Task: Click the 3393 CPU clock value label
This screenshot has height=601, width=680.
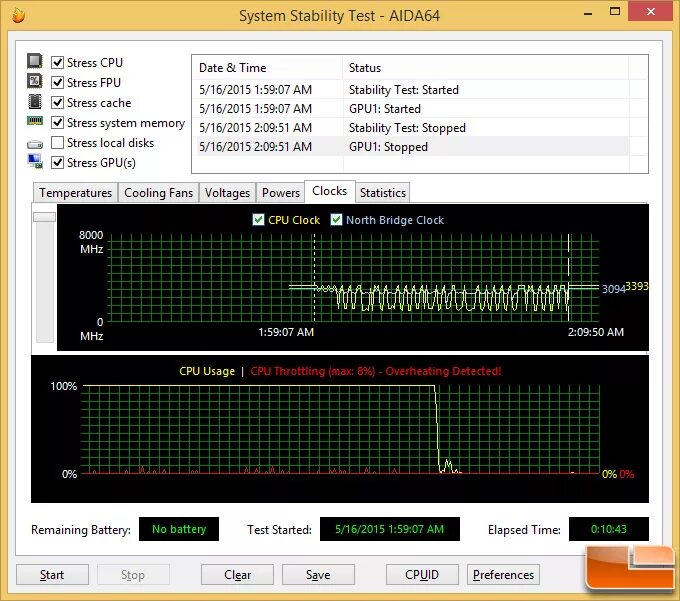Action: (x=637, y=286)
